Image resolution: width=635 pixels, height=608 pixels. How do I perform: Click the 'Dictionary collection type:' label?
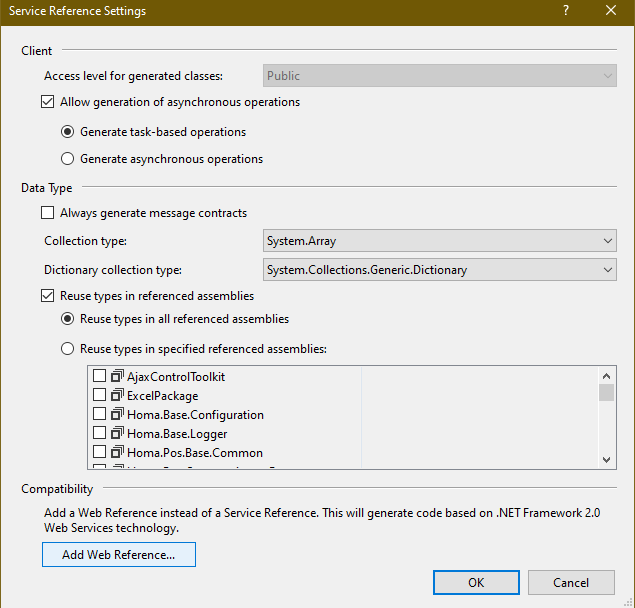pyautogui.click(x=113, y=270)
